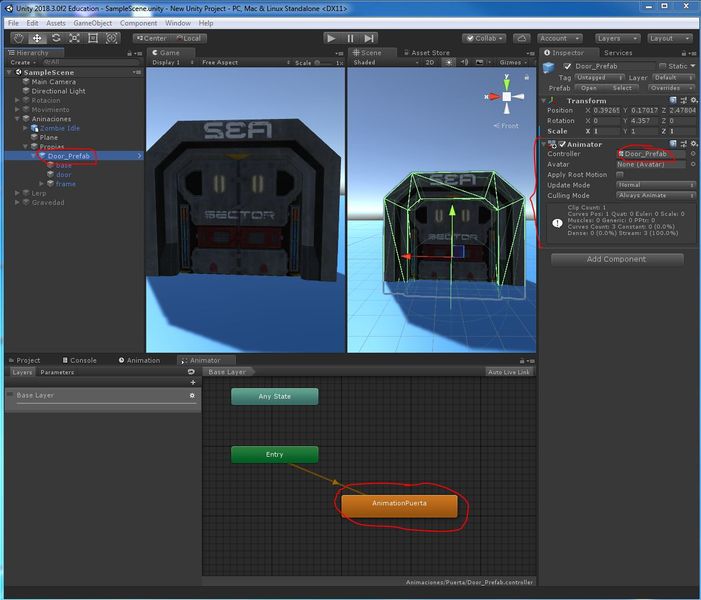Pause the game playback

(350, 38)
